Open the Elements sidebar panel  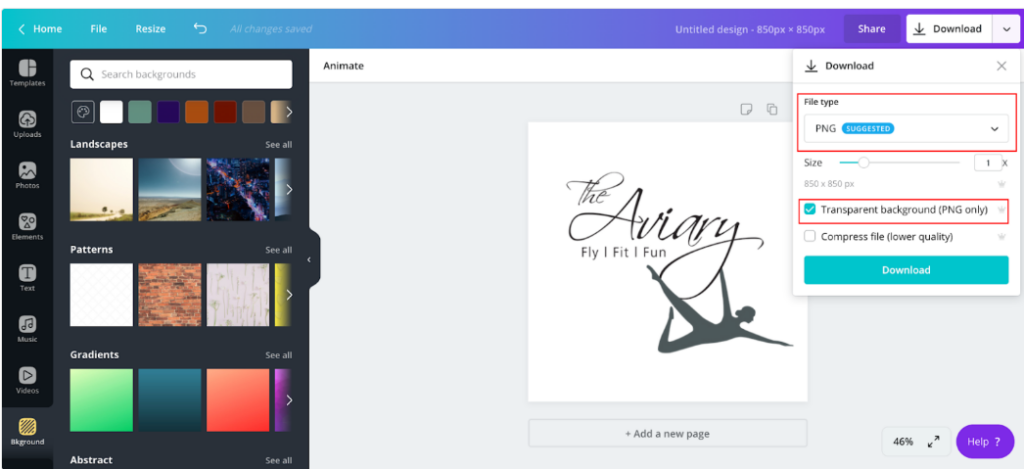coord(27,227)
